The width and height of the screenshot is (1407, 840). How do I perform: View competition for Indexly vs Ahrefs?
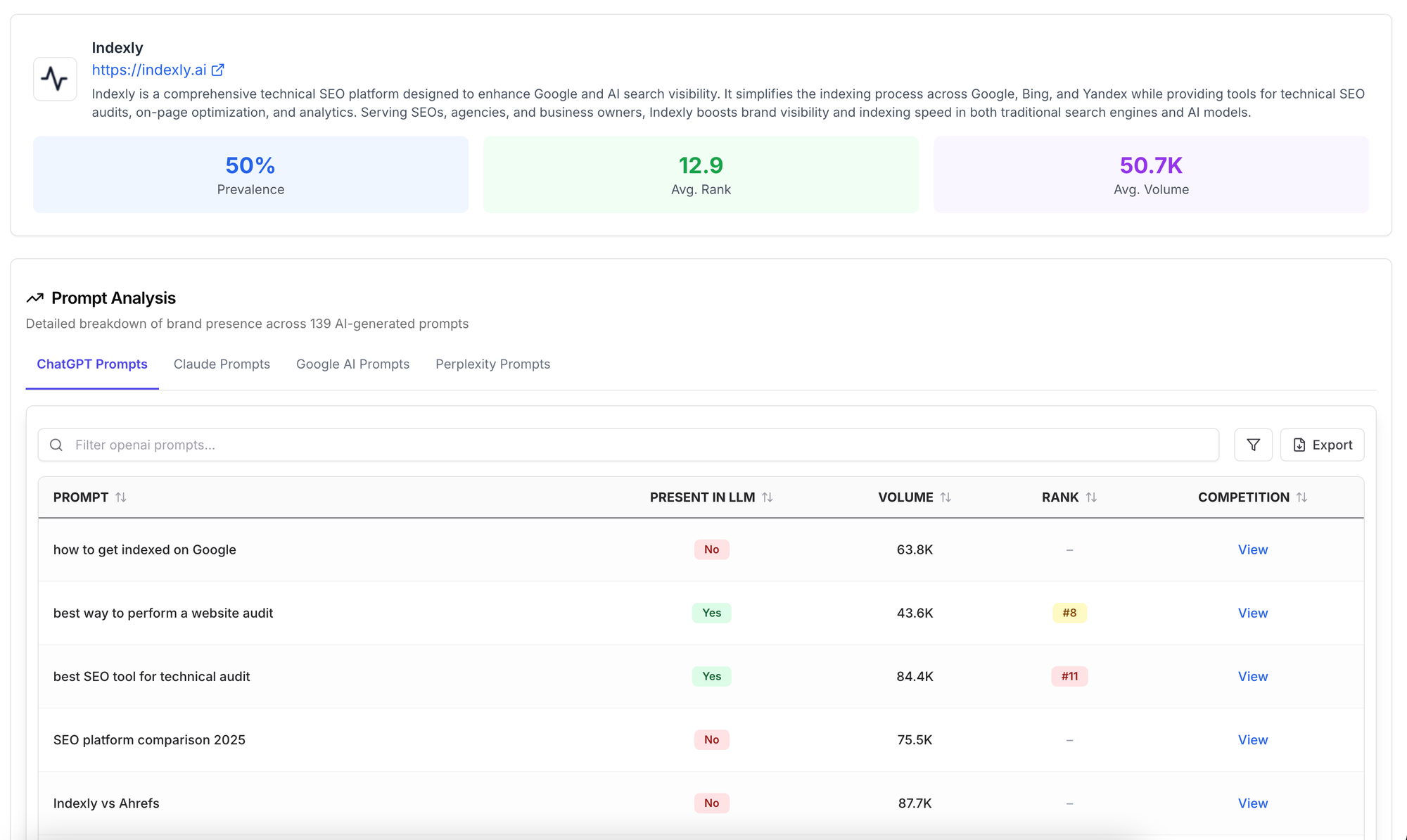1252,803
